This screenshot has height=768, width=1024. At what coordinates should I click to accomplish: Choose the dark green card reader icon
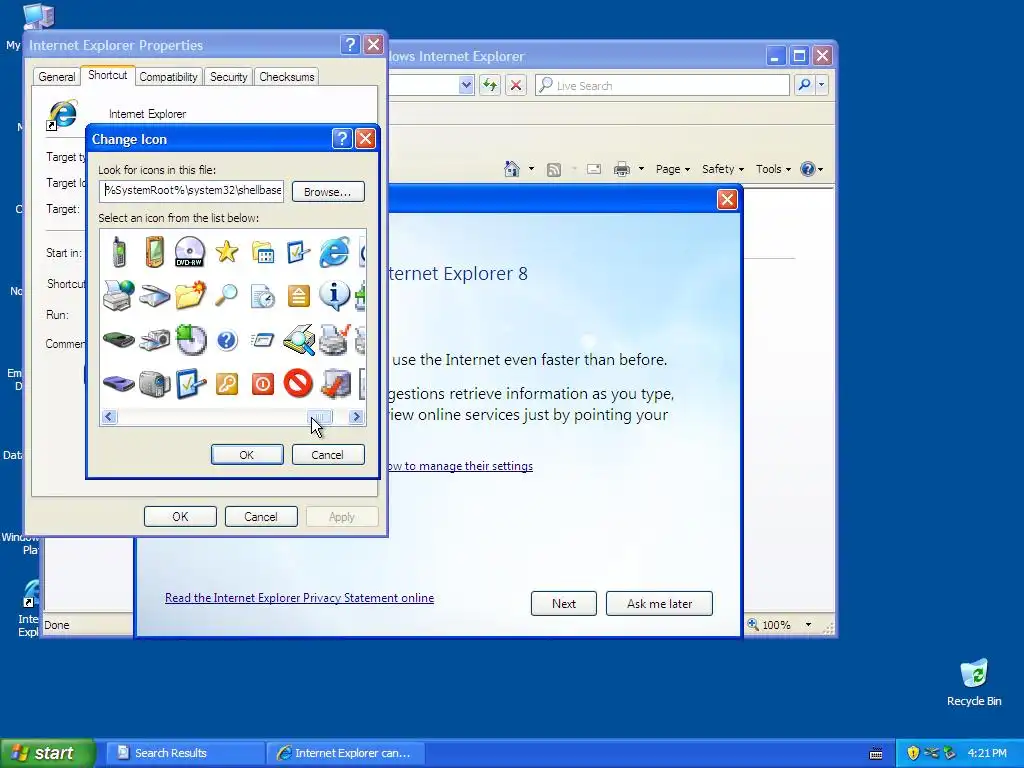pyautogui.click(x=118, y=340)
